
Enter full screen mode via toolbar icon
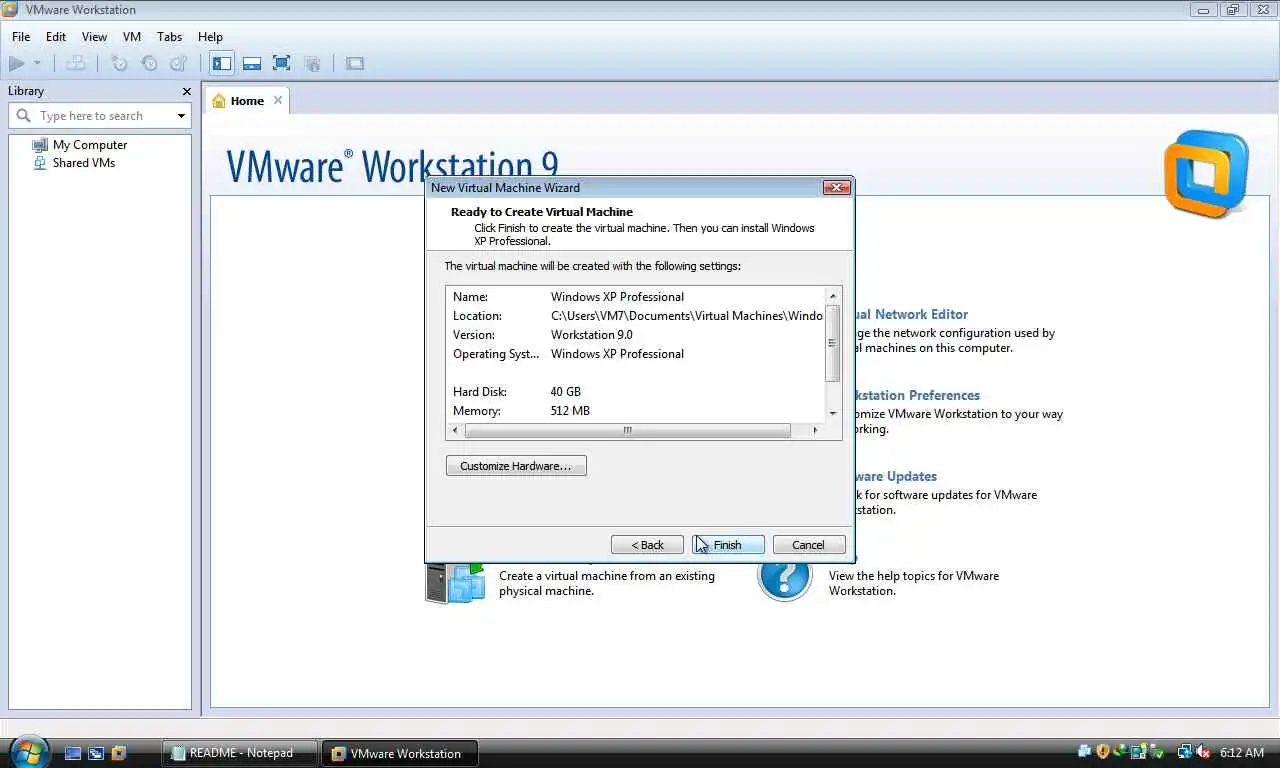(x=282, y=63)
